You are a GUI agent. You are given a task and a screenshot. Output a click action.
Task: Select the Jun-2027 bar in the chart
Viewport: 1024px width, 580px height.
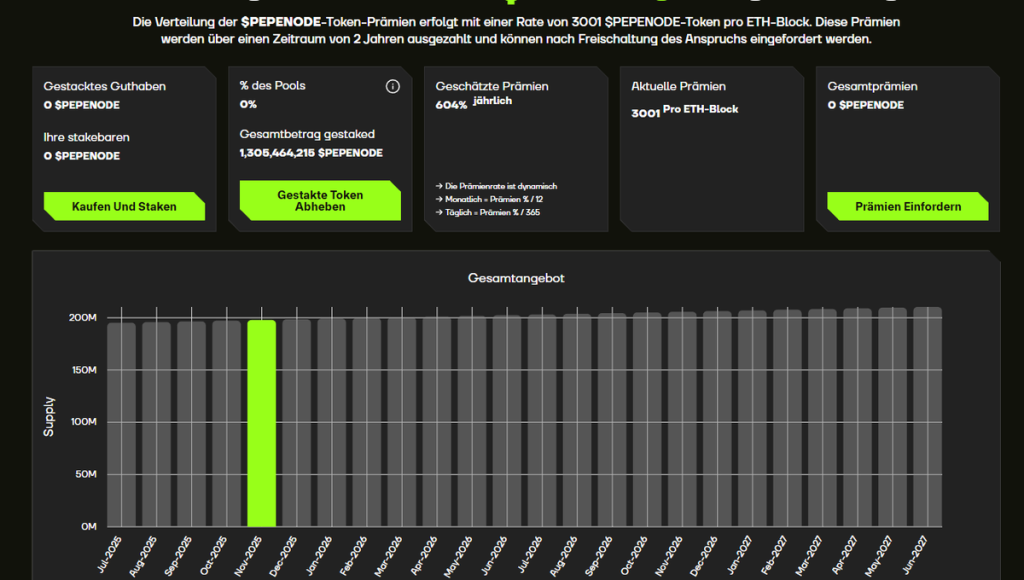coord(927,416)
